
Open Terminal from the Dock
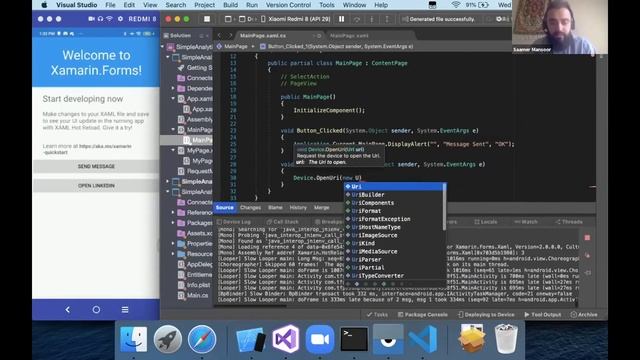click(354, 339)
